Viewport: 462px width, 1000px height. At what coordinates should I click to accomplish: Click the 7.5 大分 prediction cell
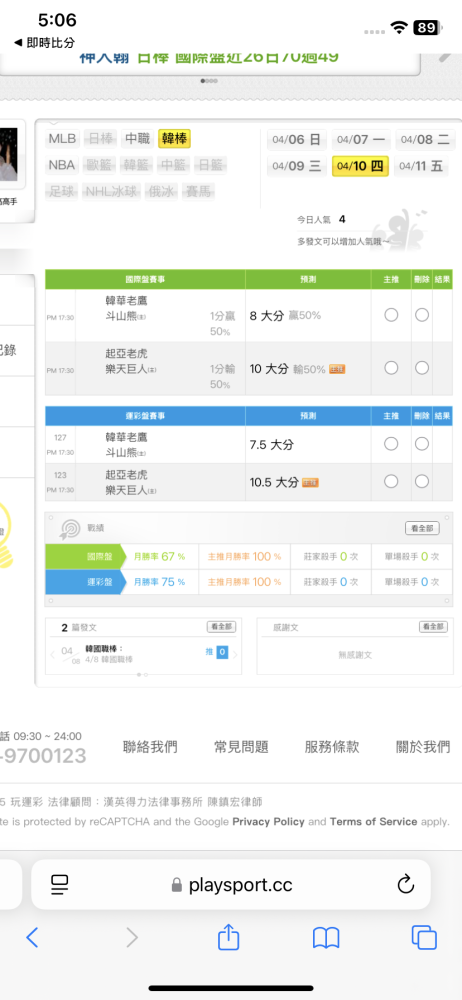308,445
